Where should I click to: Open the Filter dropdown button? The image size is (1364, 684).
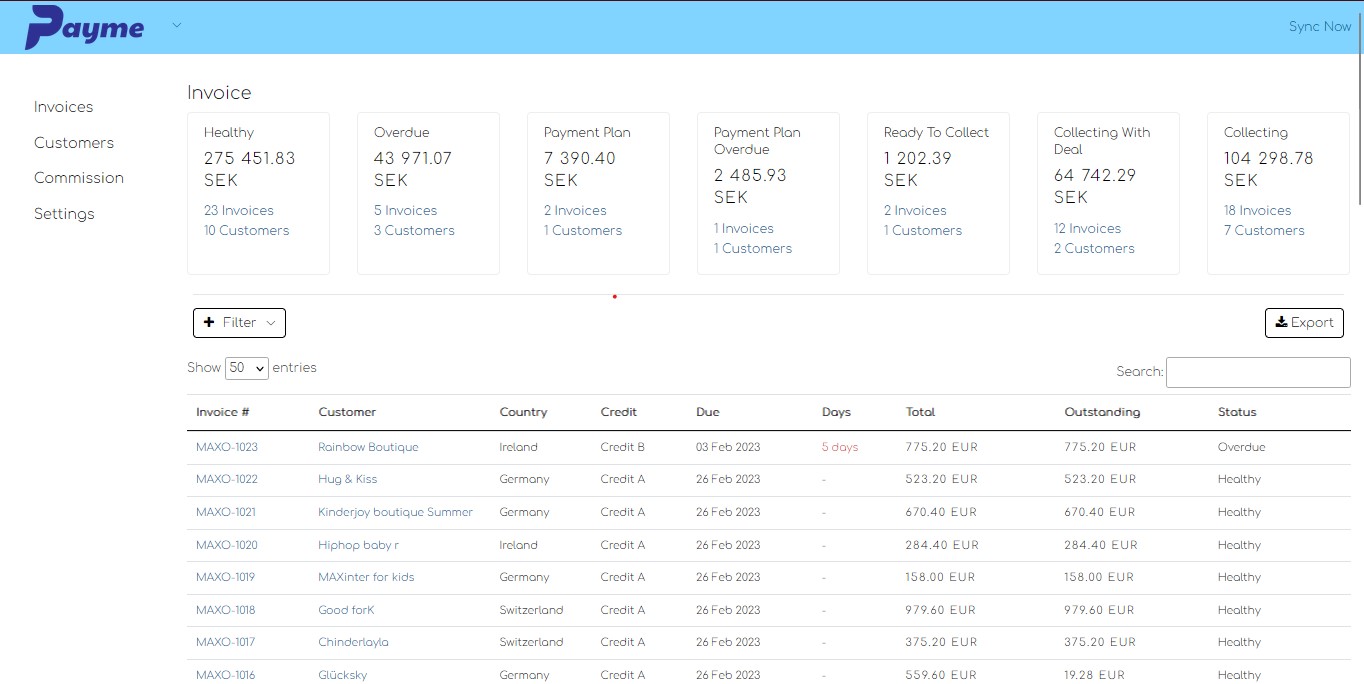pyautogui.click(x=239, y=323)
